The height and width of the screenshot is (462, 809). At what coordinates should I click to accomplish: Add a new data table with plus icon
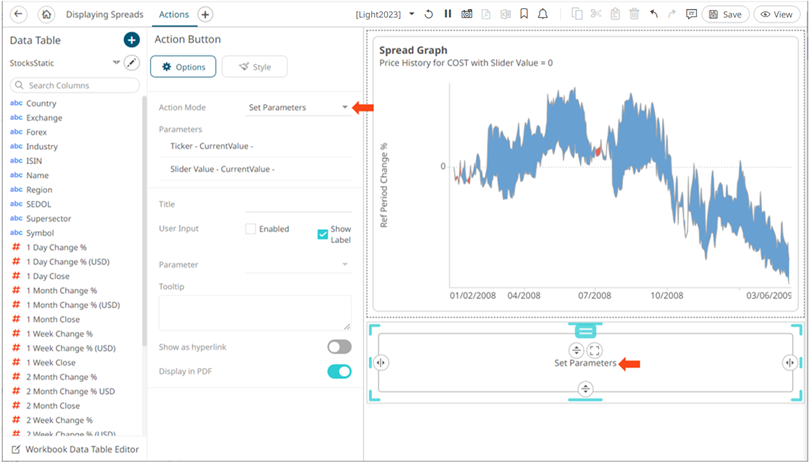[x=131, y=40]
